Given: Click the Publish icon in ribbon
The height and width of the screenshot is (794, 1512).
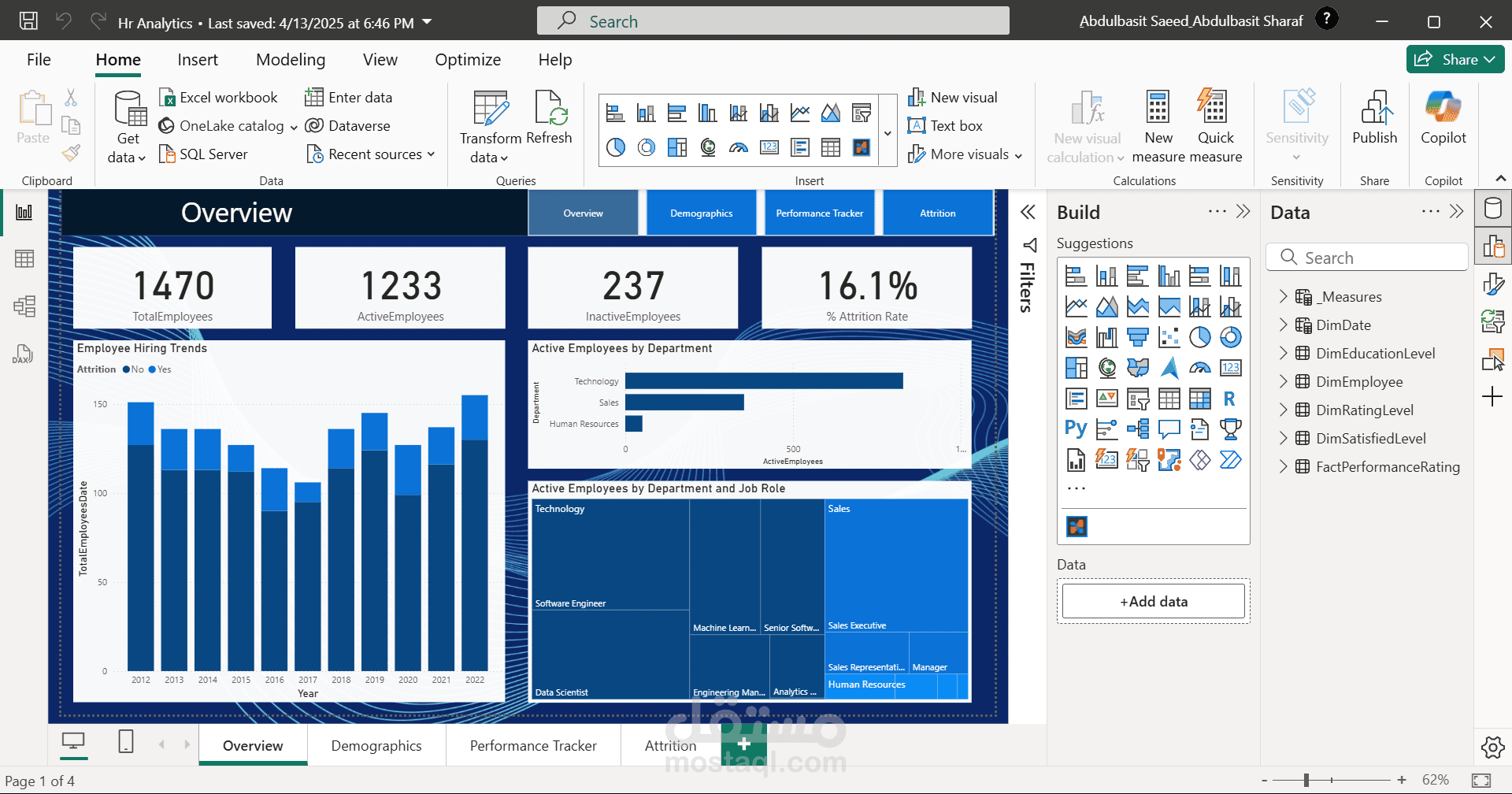Looking at the screenshot, I should [1376, 107].
